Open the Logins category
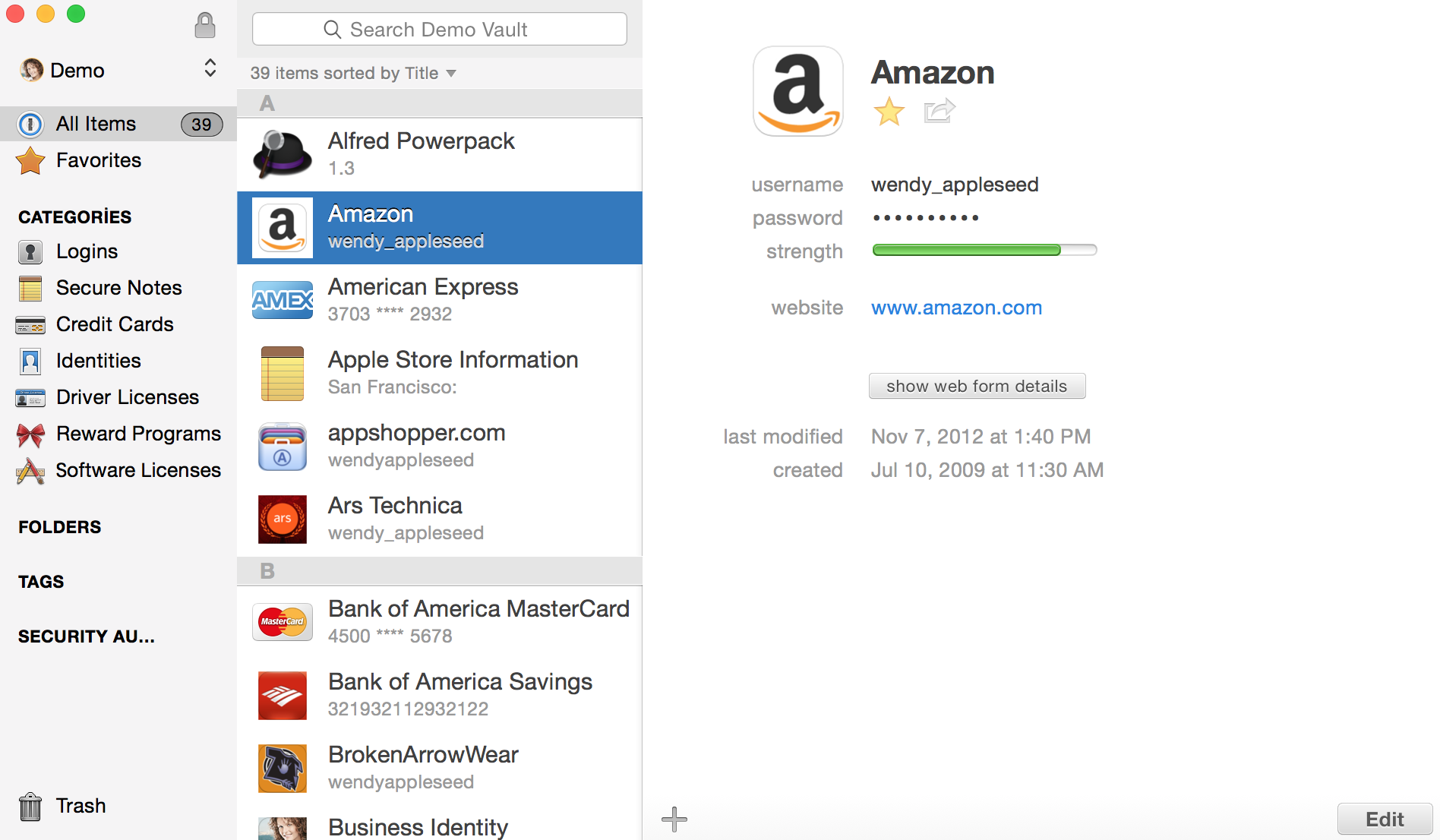The height and width of the screenshot is (840, 1440). tap(86, 251)
